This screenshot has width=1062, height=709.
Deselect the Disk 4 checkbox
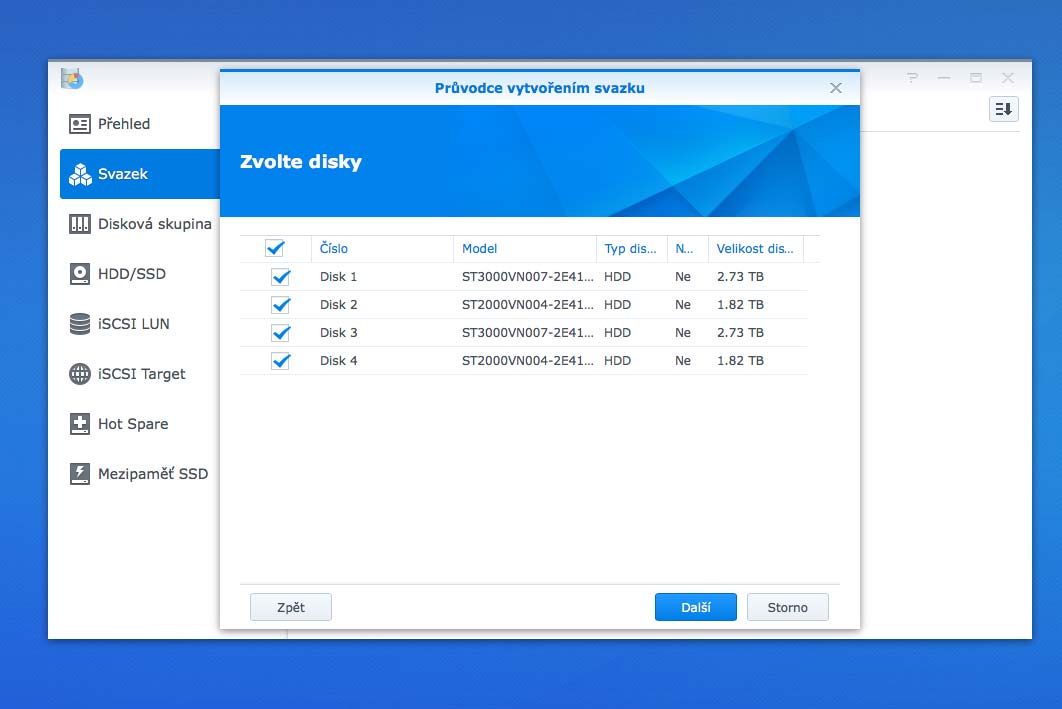pyautogui.click(x=281, y=361)
